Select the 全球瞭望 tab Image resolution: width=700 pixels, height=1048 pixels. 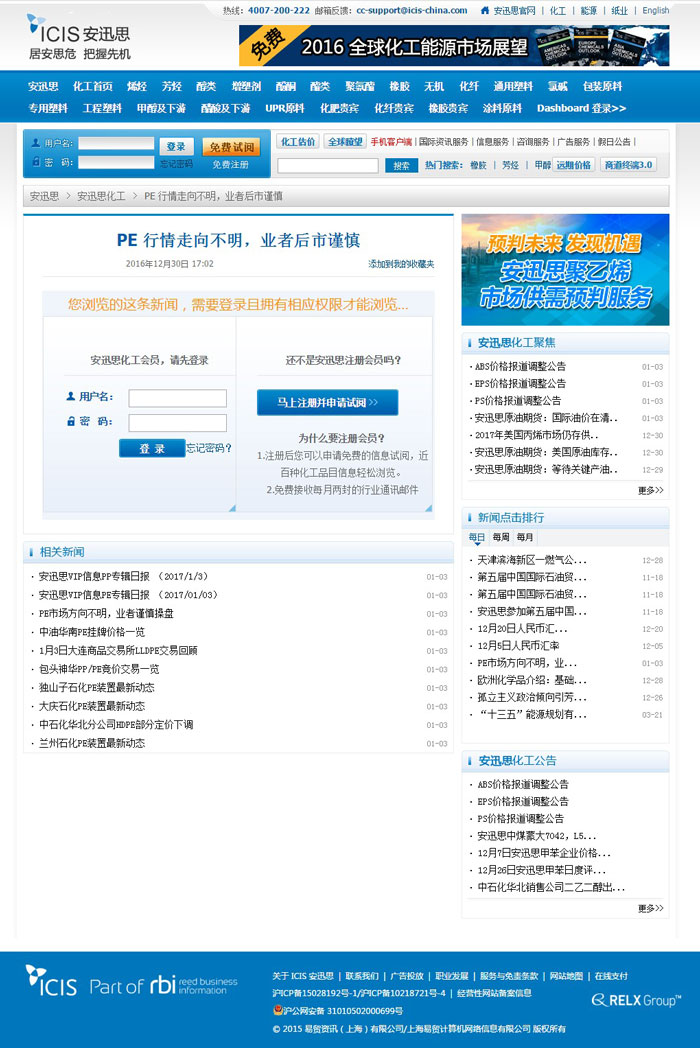point(344,142)
